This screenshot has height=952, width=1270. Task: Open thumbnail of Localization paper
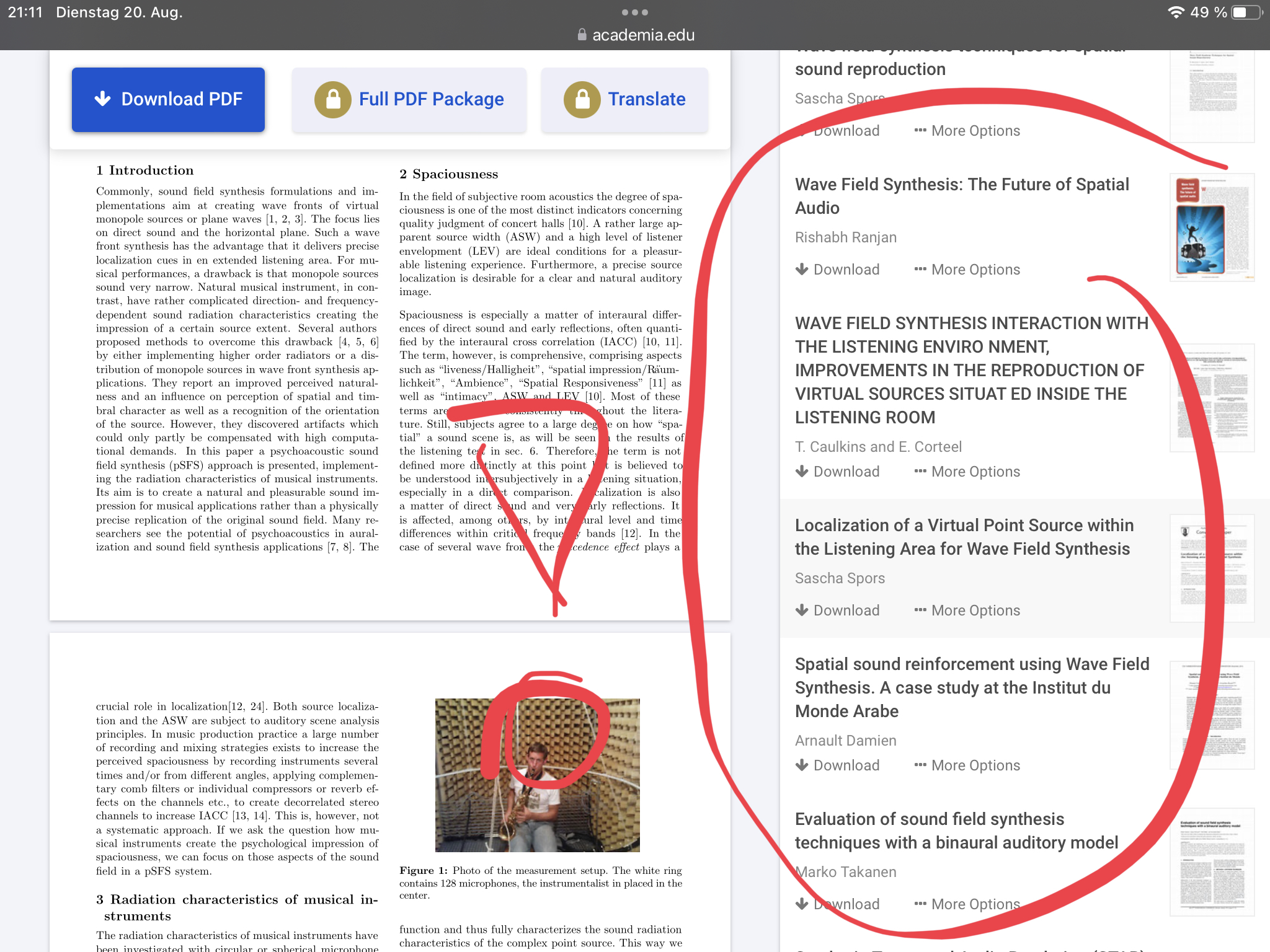pyautogui.click(x=1212, y=568)
